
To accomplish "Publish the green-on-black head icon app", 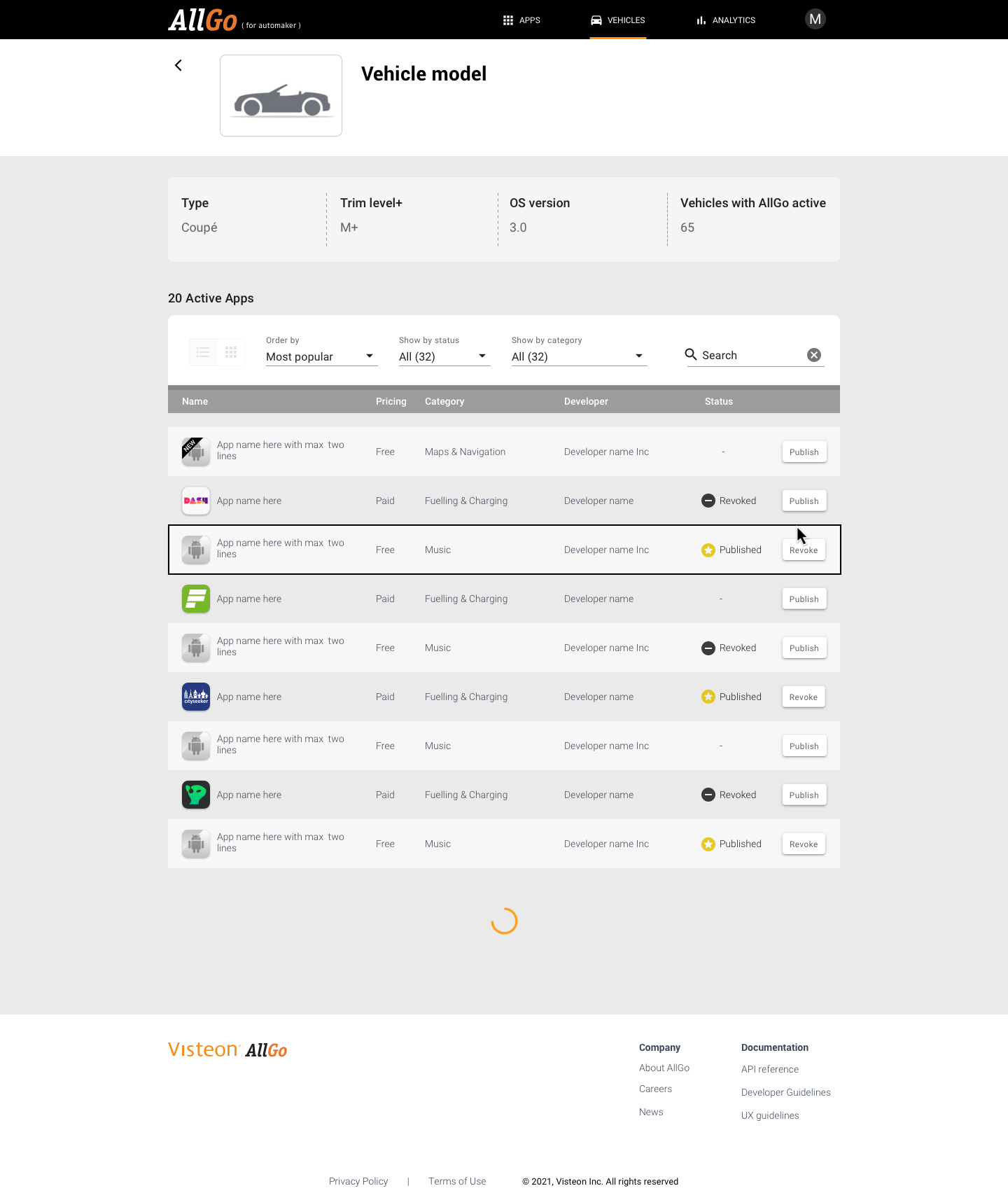I will point(804,795).
